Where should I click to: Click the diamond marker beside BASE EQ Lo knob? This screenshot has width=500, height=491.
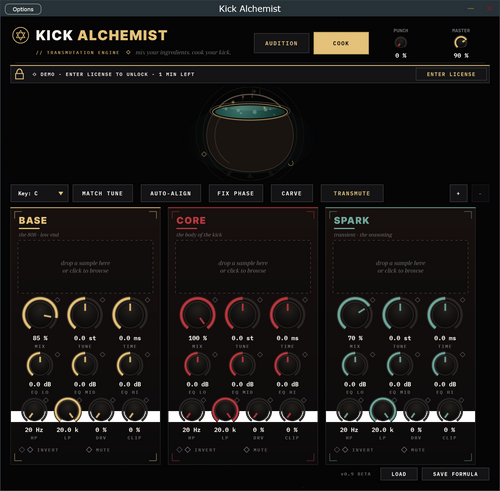pos(57,355)
